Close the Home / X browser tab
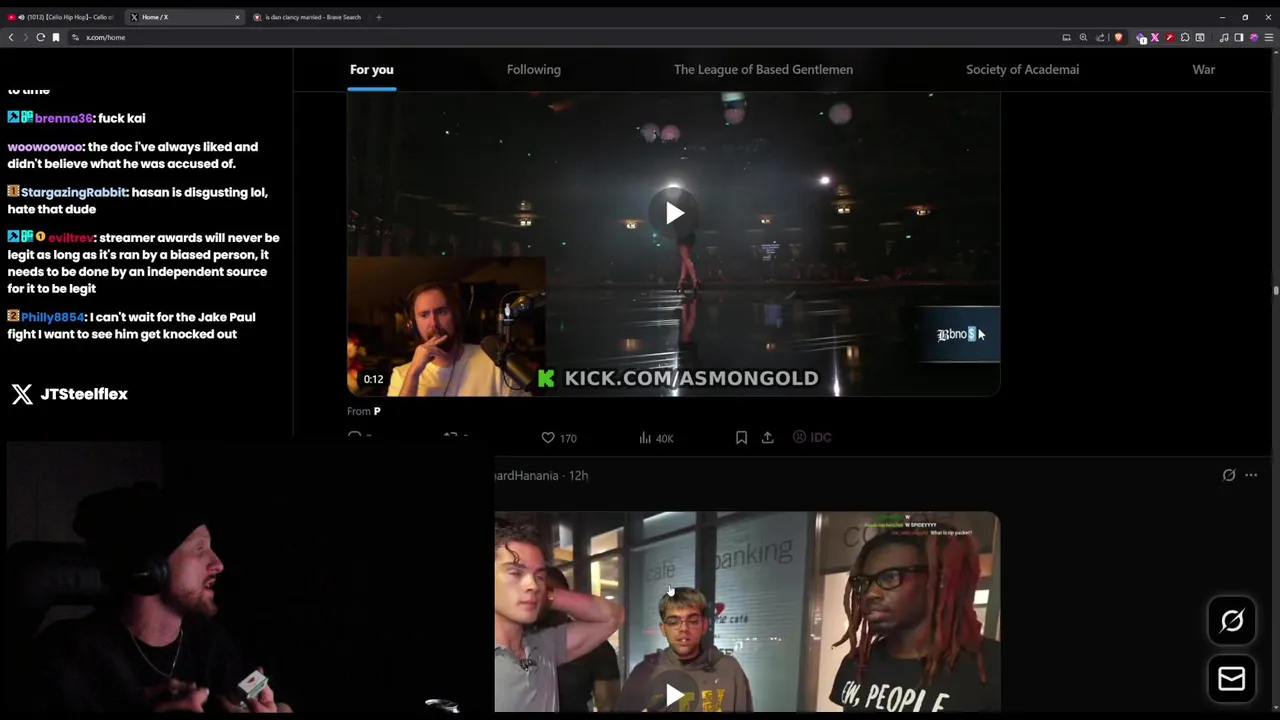The image size is (1280, 720). tap(237, 17)
